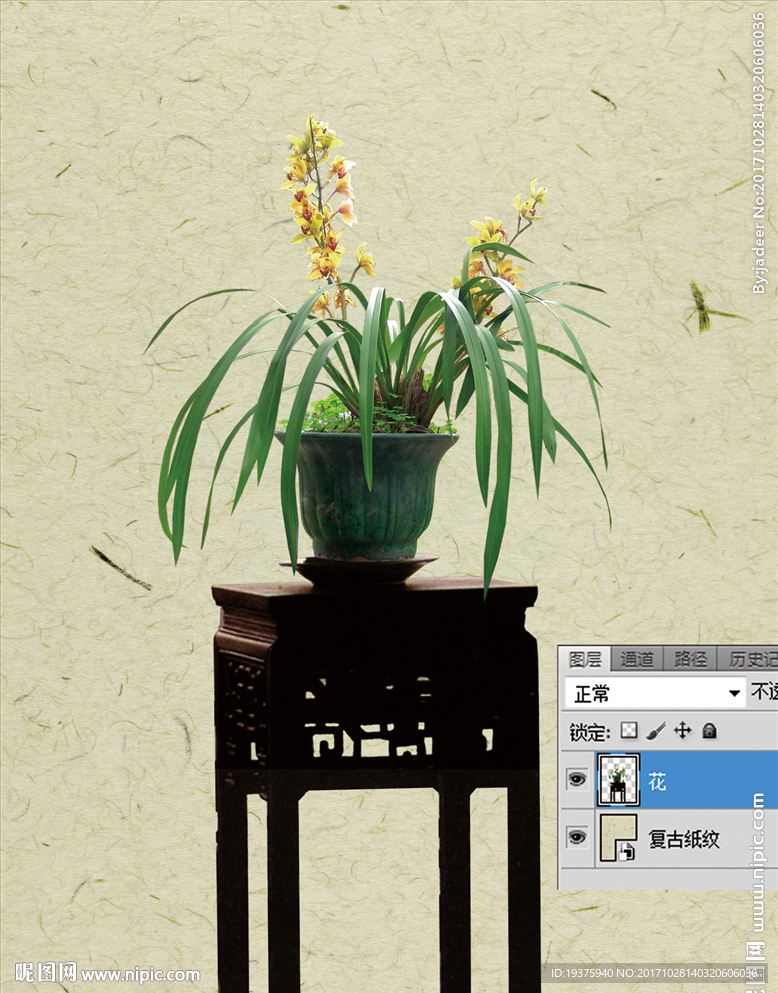Click the lock transparent pixels icon
778x993 pixels.
(629, 730)
